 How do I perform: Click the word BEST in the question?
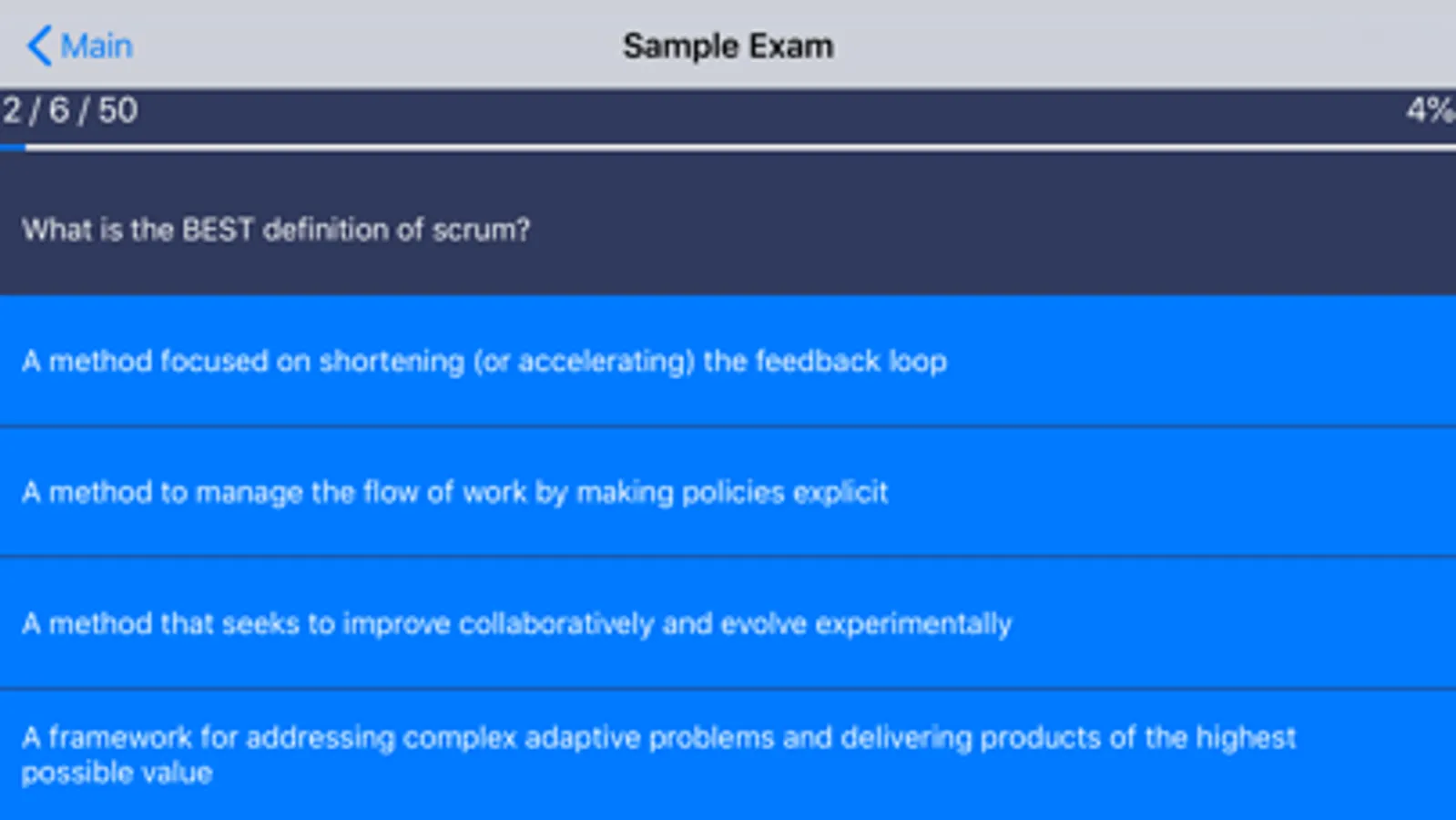218,230
